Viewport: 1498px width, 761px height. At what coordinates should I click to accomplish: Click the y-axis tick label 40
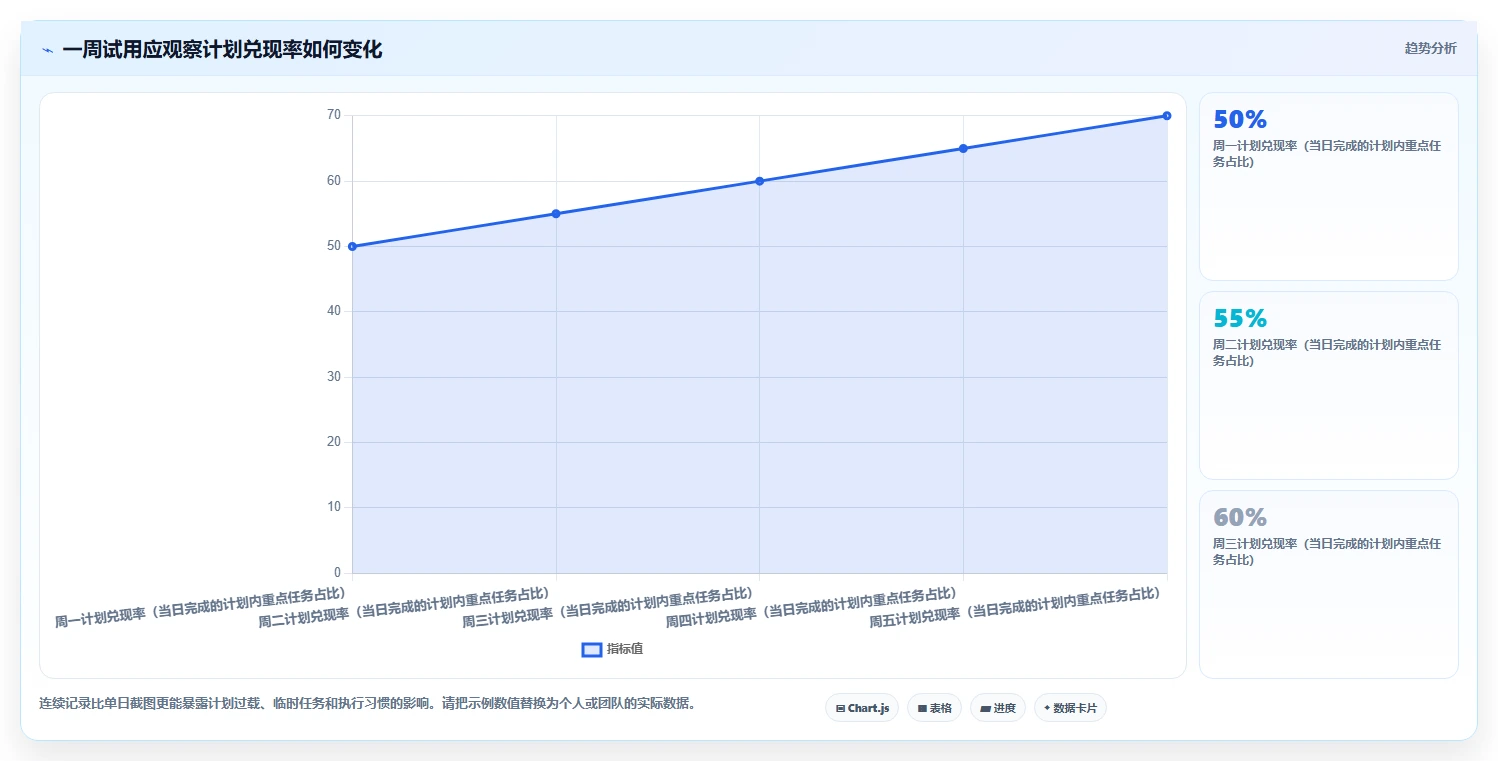pos(333,312)
